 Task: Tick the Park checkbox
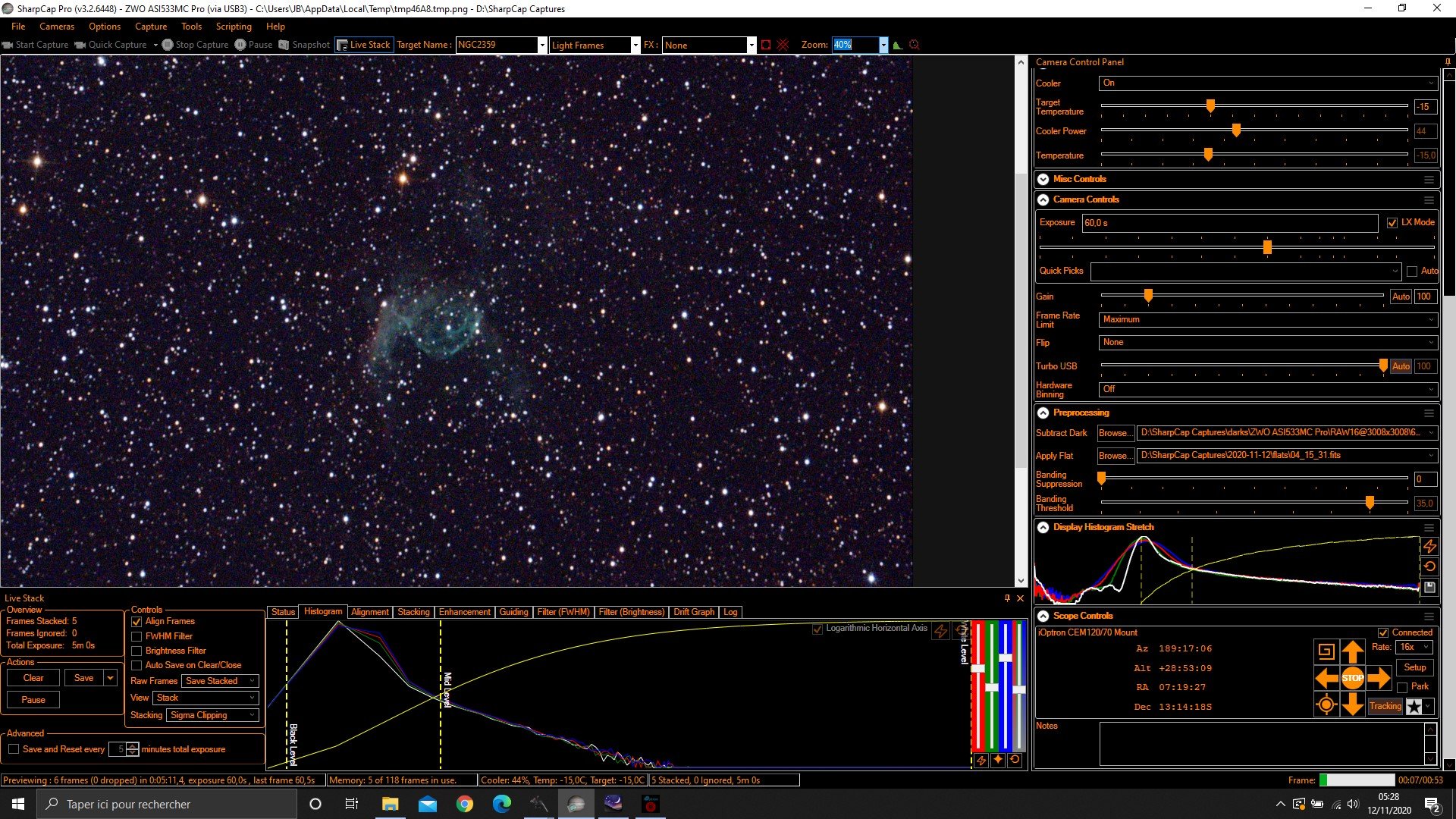pyautogui.click(x=1402, y=687)
